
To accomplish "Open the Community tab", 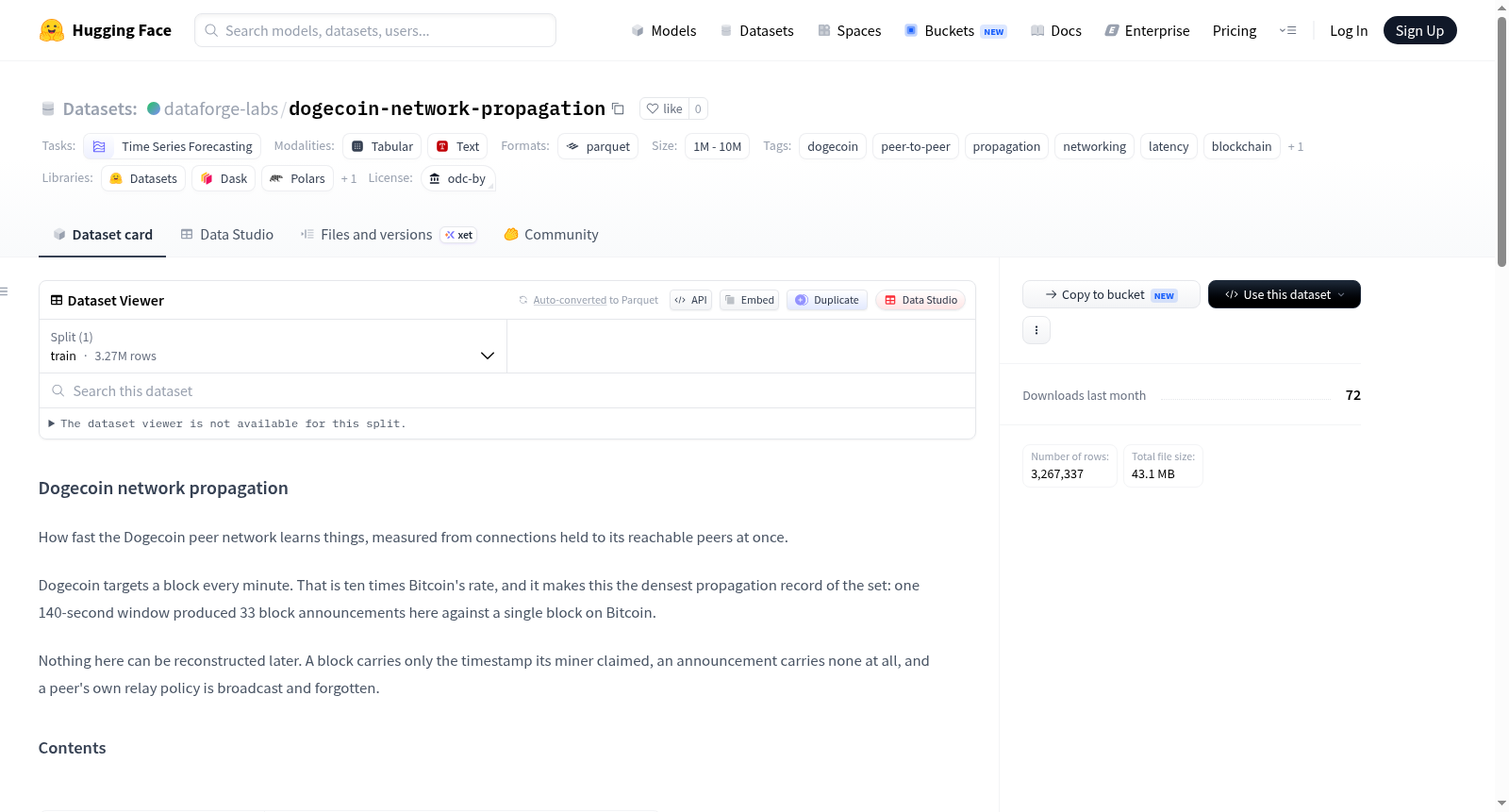I will point(551,235).
